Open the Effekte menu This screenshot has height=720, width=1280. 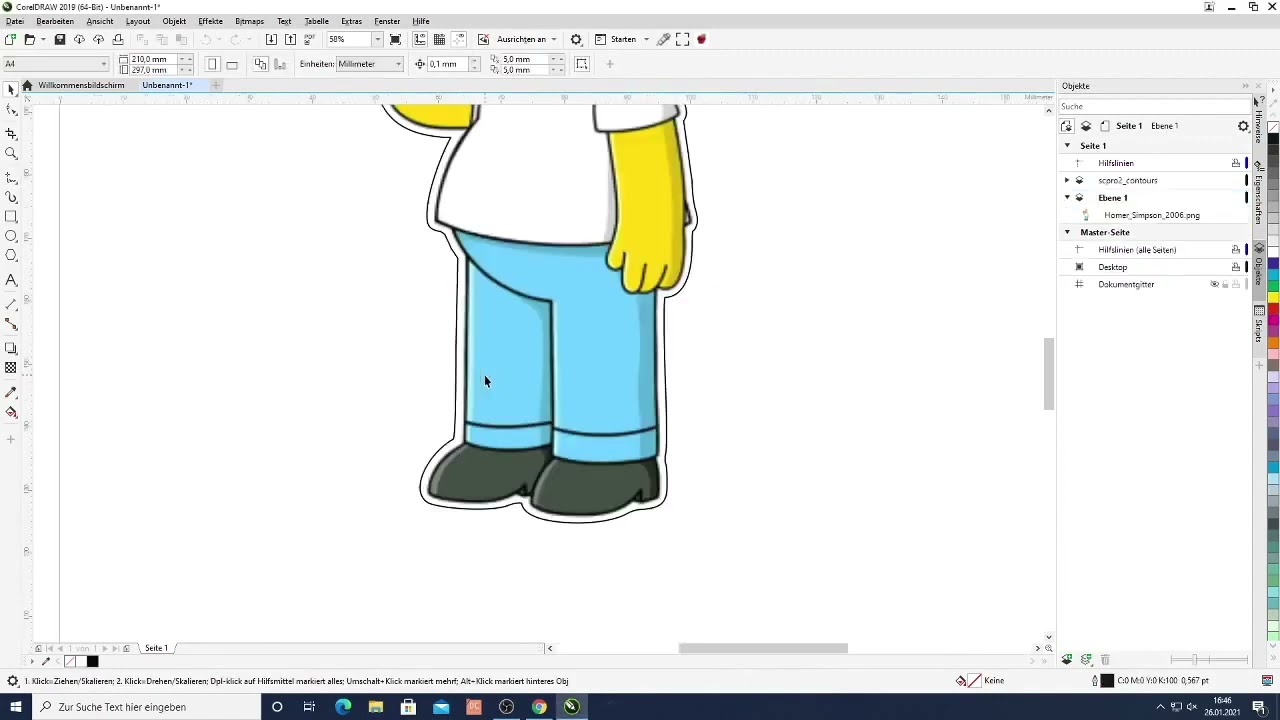pyautogui.click(x=210, y=21)
